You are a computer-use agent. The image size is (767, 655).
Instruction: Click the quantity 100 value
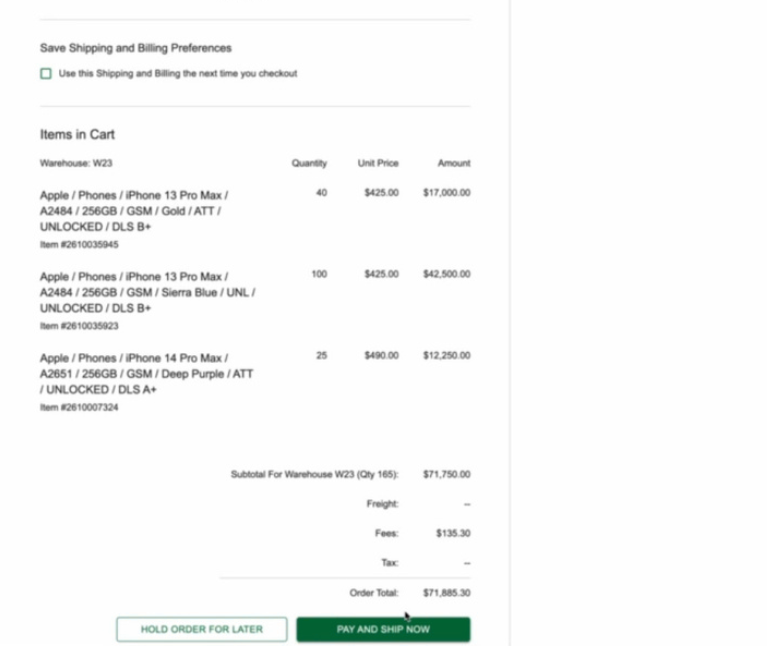(x=319, y=274)
